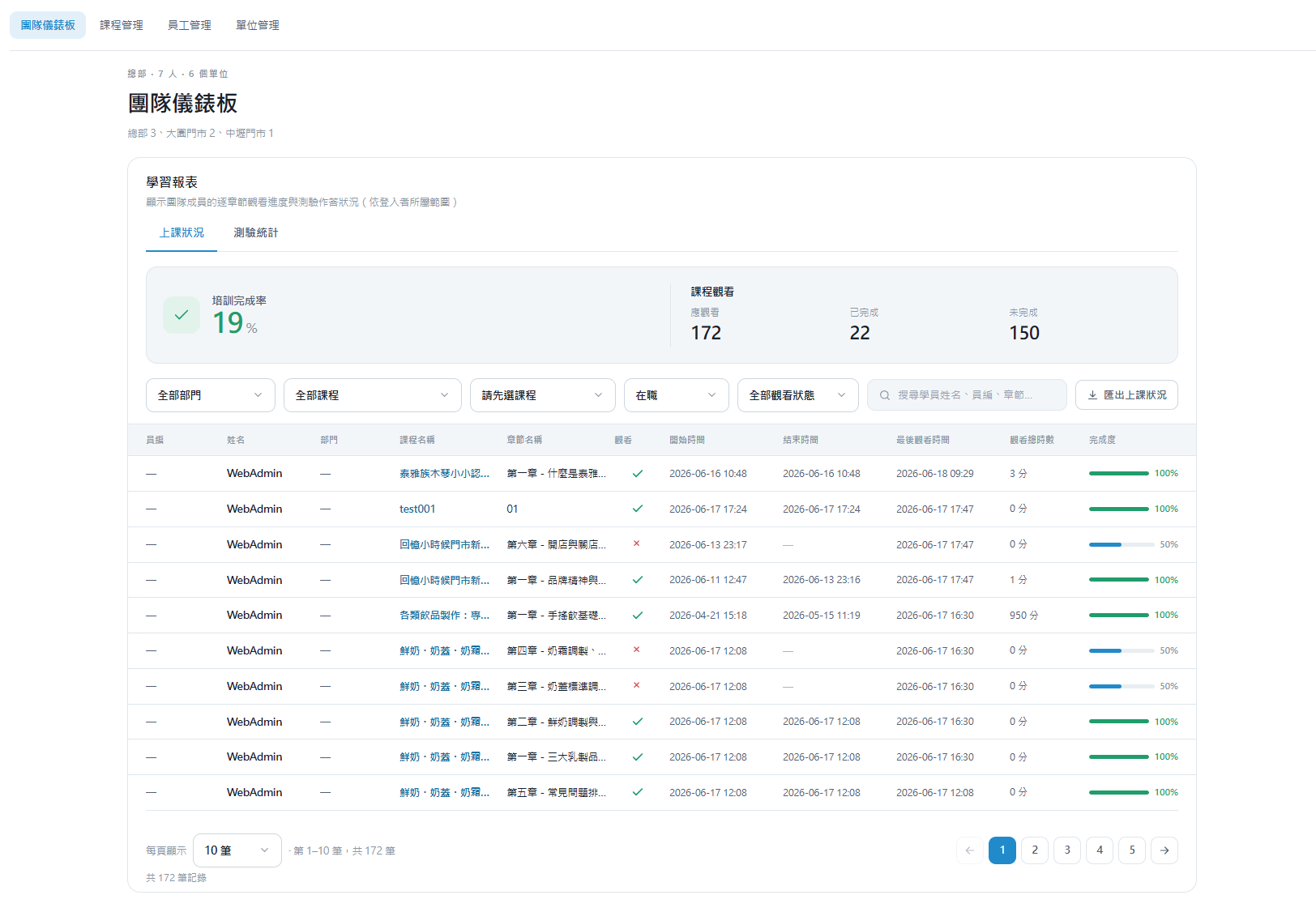Click the green checkmark completion-rate icon
Viewport: 1316px width, 912px height.
coord(182,315)
